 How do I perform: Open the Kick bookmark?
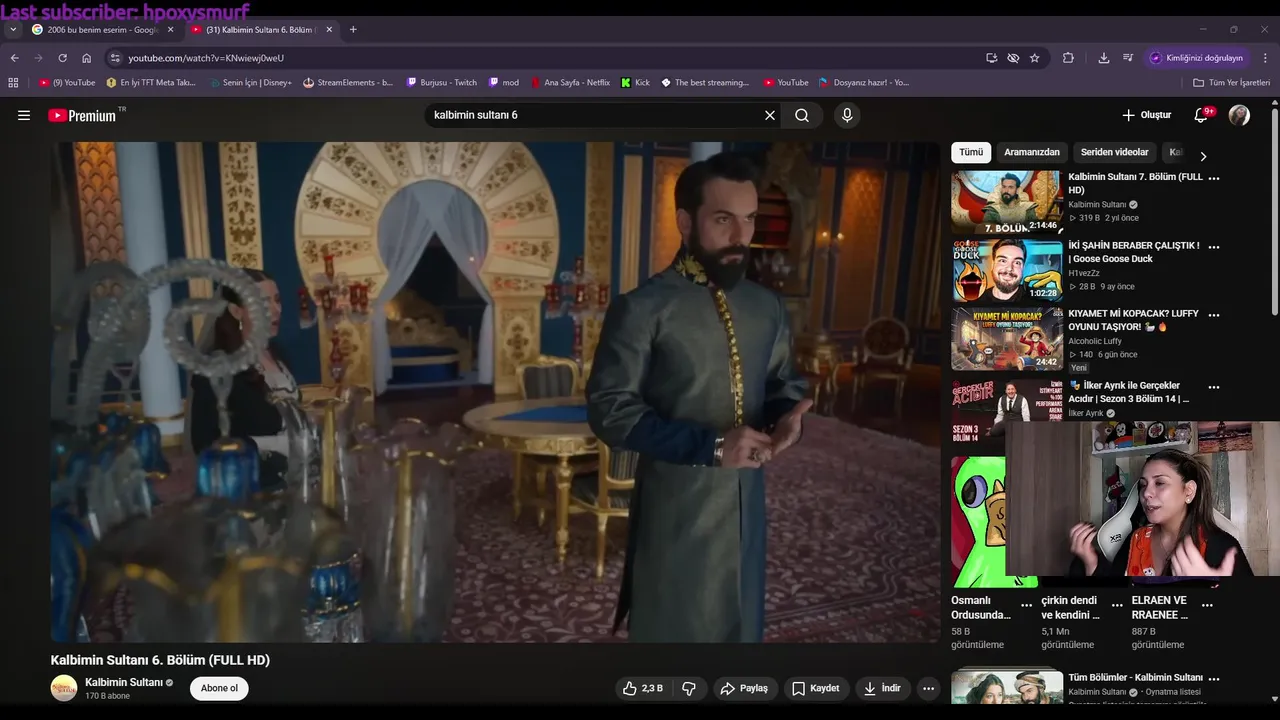click(635, 83)
